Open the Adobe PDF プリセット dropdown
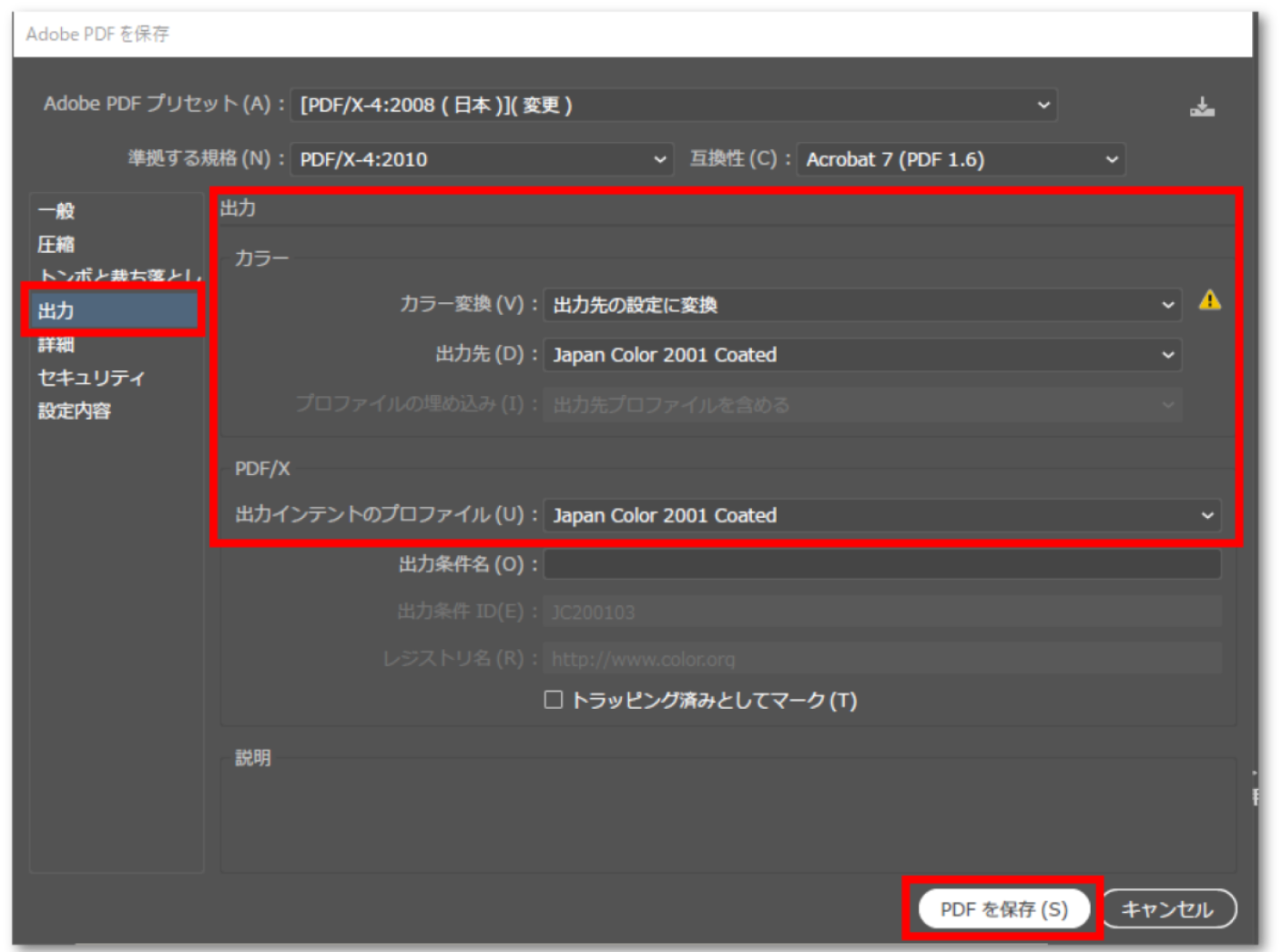The height and width of the screenshot is (952, 1282). click(x=674, y=104)
